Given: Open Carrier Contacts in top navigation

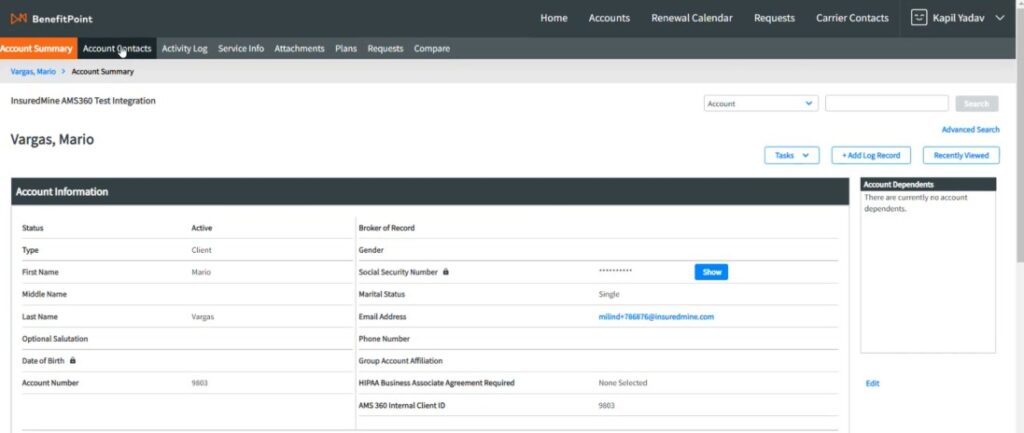Looking at the screenshot, I should [852, 18].
